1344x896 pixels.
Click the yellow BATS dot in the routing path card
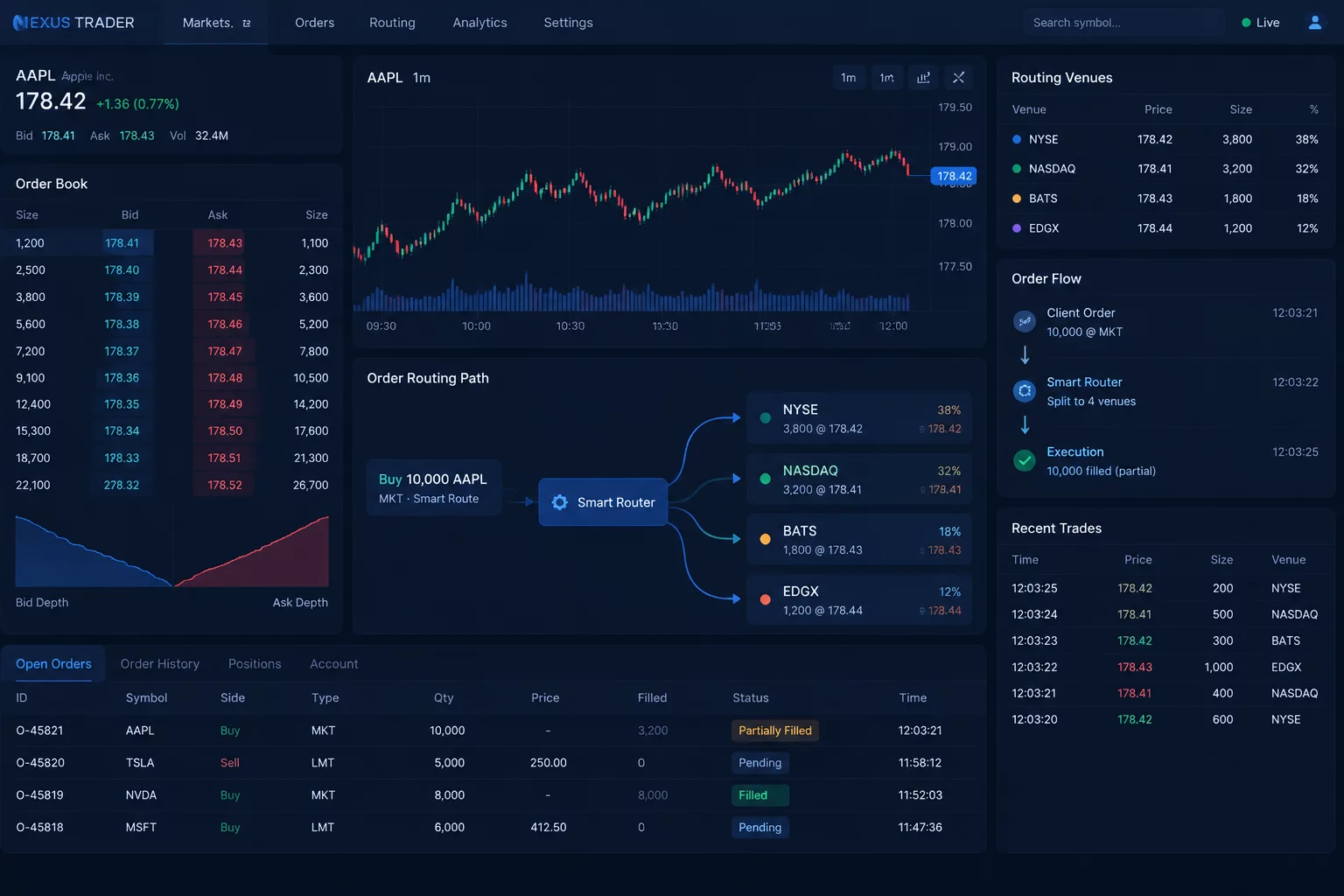[766, 540]
